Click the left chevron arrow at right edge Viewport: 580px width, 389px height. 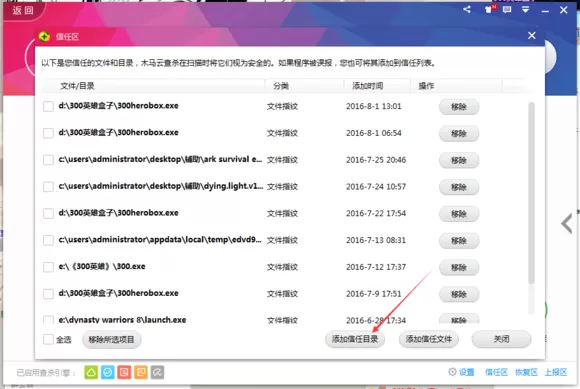tap(567, 224)
